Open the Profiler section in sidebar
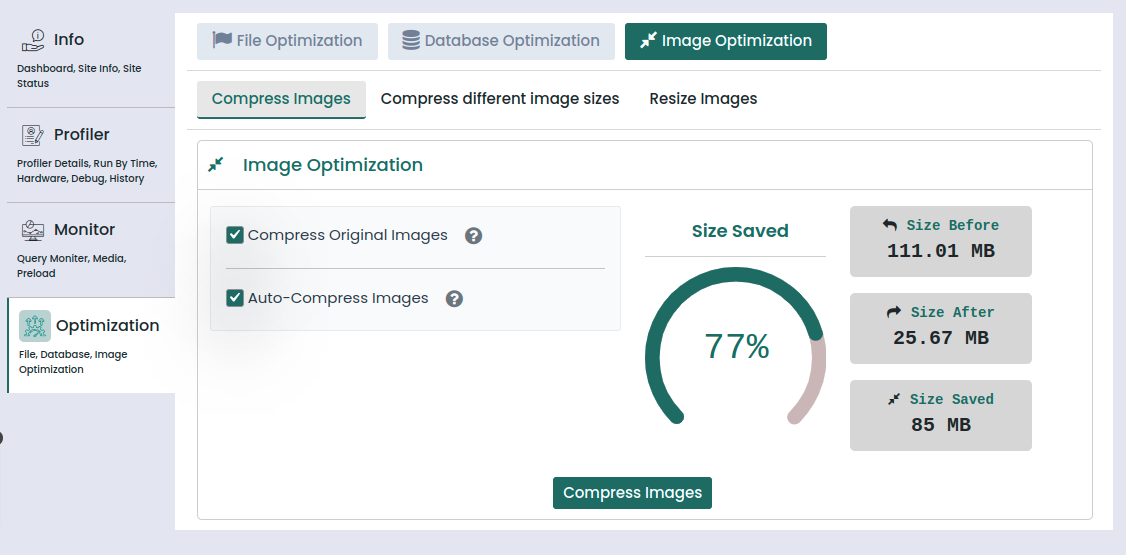 (x=82, y=135)
